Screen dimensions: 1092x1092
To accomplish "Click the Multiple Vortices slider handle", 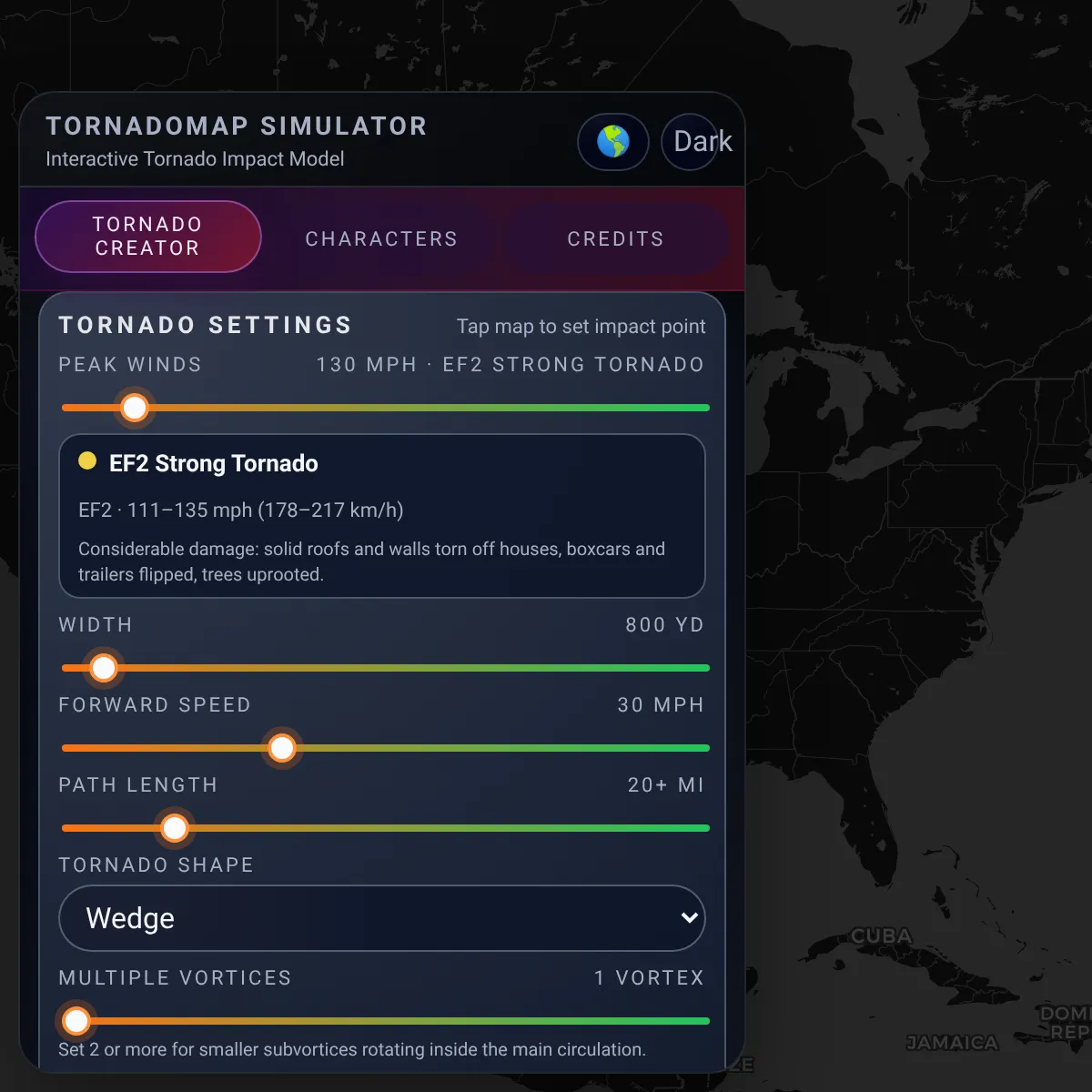I will tap(76, 1021).
